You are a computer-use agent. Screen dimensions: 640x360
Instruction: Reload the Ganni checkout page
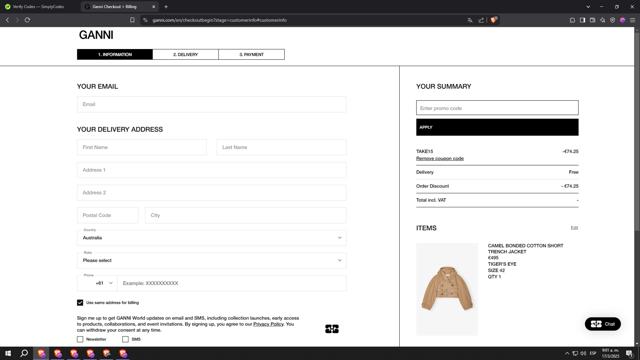click(x=27, y=20)
